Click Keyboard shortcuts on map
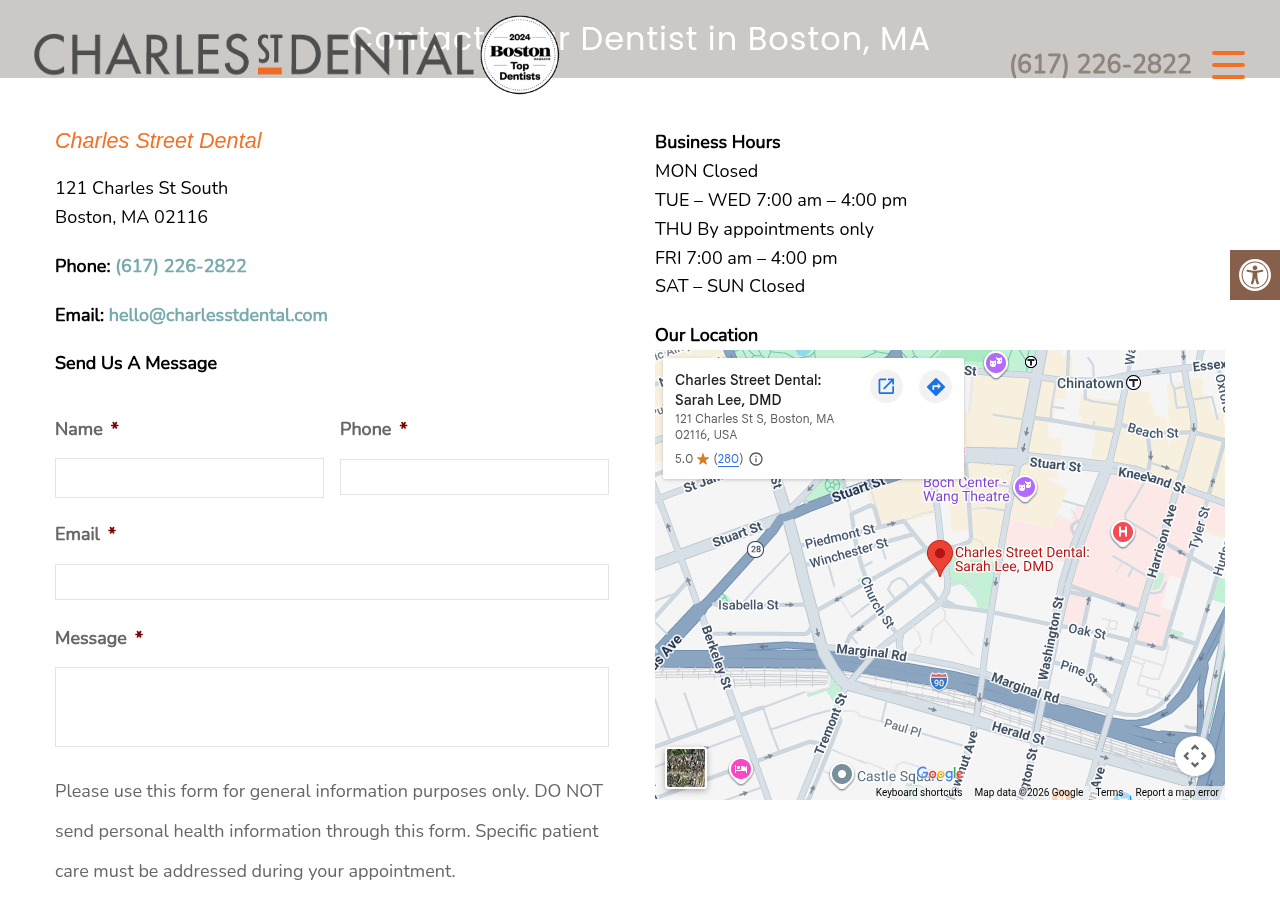Image resolution: width=1280 pixels, height=900 pixels. pyautogui.click(x=919, y=793)
